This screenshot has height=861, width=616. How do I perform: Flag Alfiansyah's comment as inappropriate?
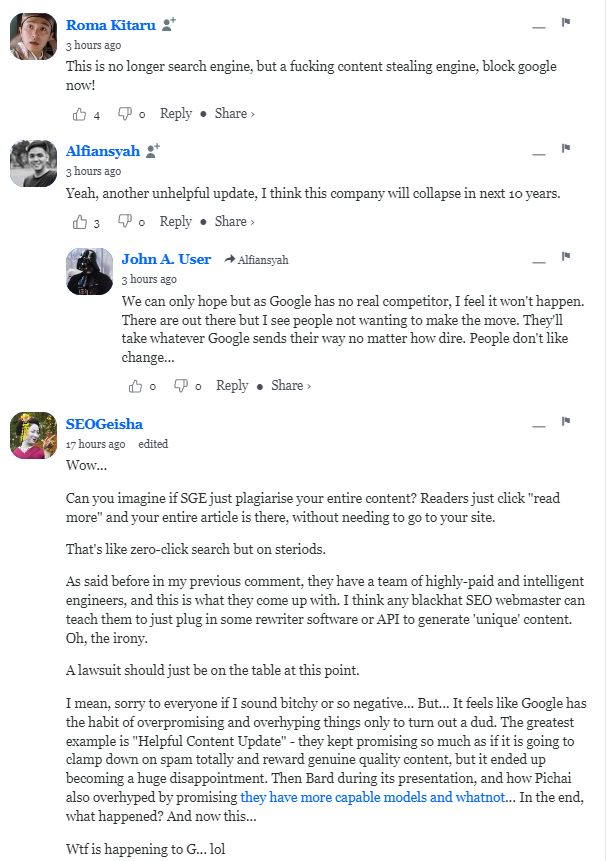[565, 150]
